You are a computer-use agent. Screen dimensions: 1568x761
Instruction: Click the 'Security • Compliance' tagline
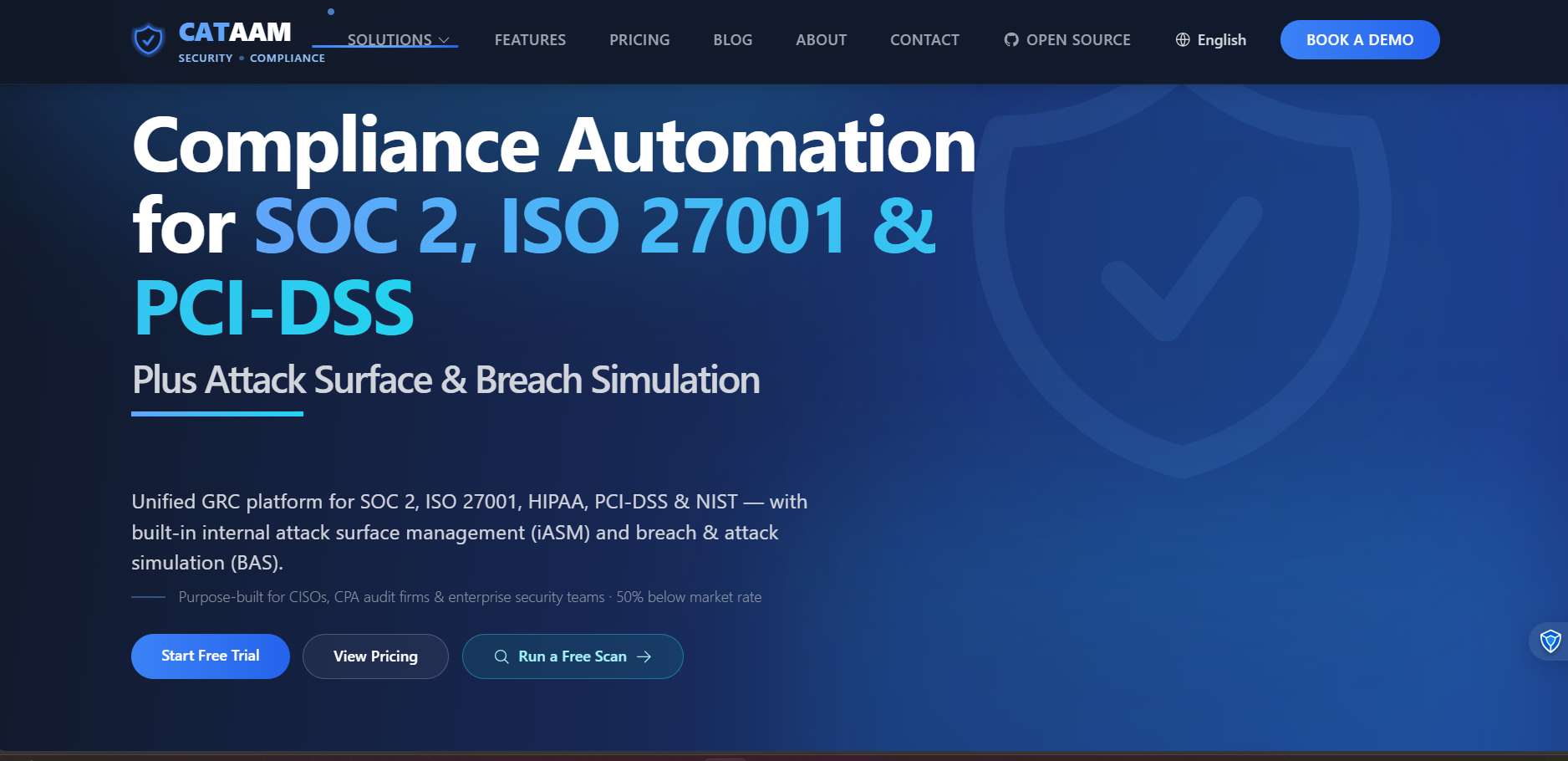tap(252, 58)
